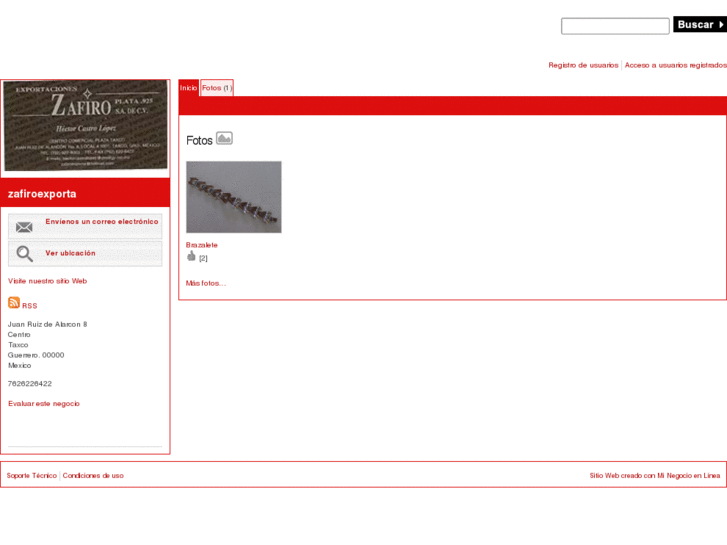Viewport: 727px width, 545px height.
Task: Click the magnifying glass location icon
Action: click(25, 254)
